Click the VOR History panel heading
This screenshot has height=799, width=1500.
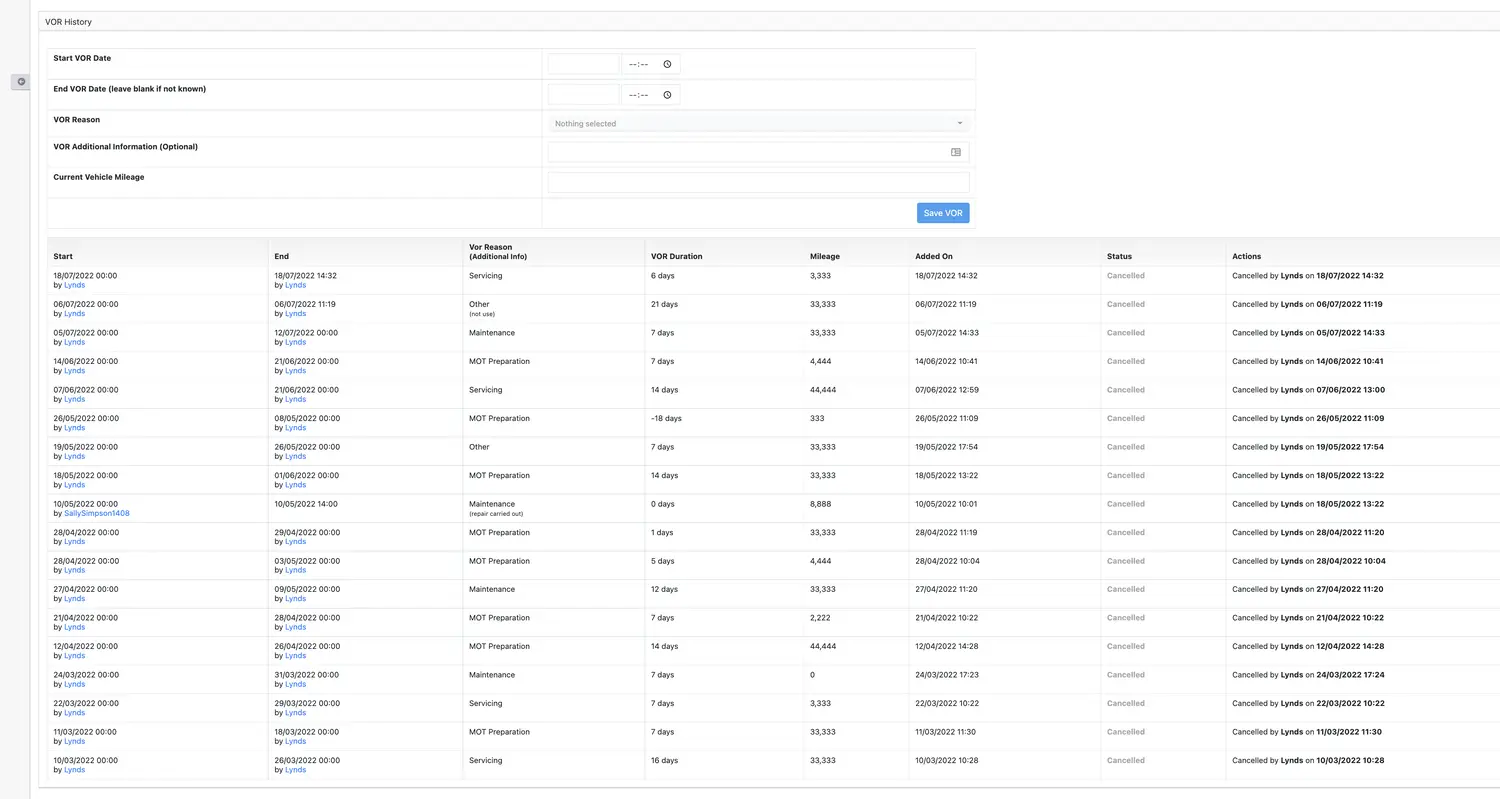68,22
